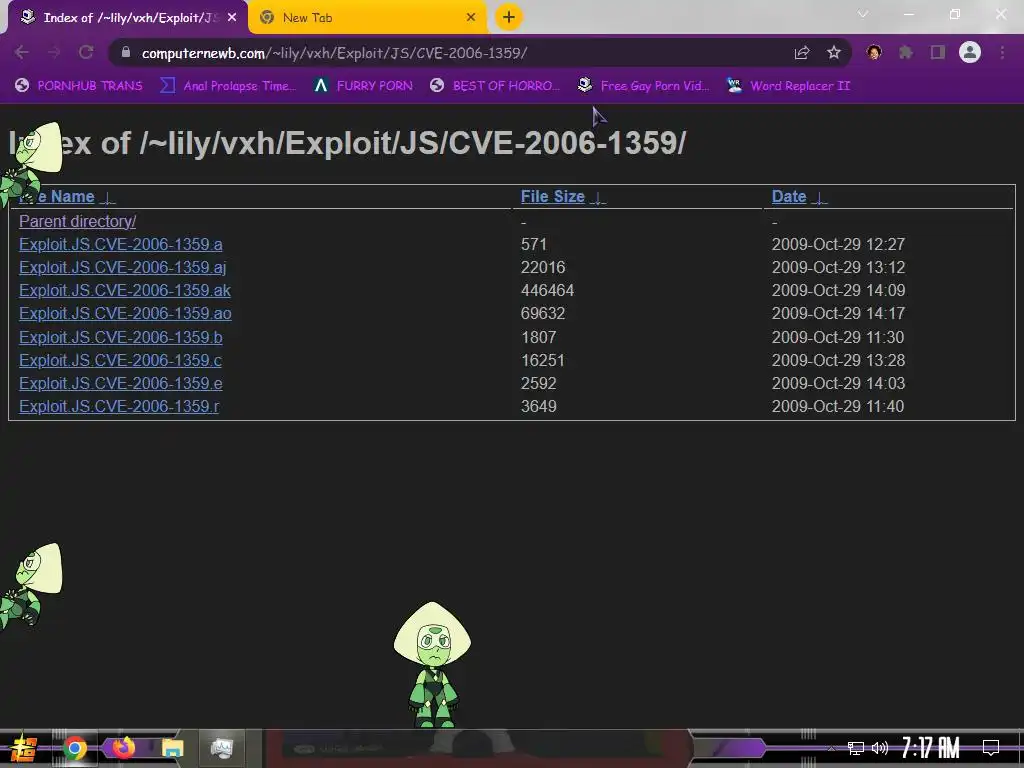Screen dimensions: 1024x768
Task: Click the Date descending arrow
Action: [819, 197]
